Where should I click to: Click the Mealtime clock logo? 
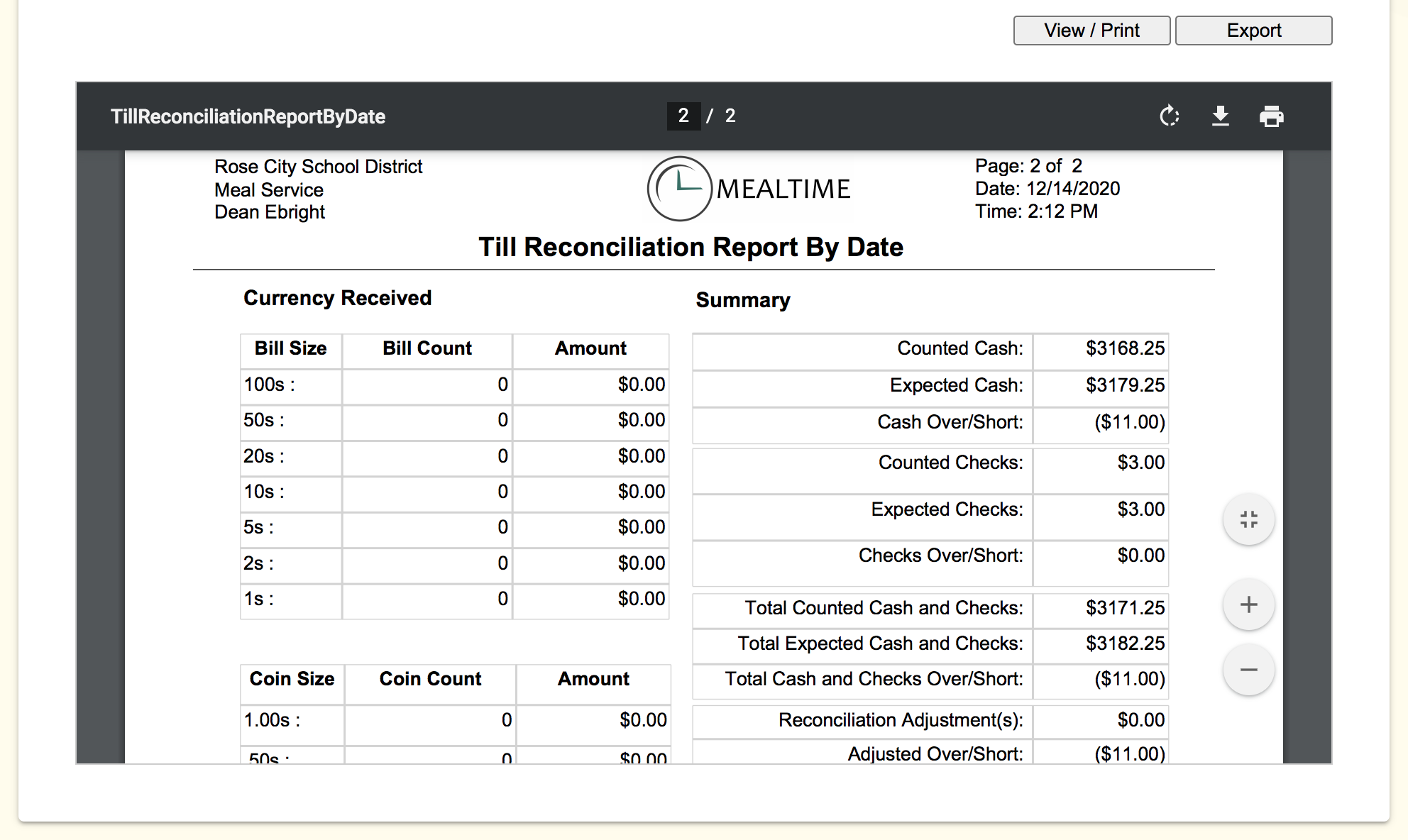pyautogui.click(x=679, y=189)
